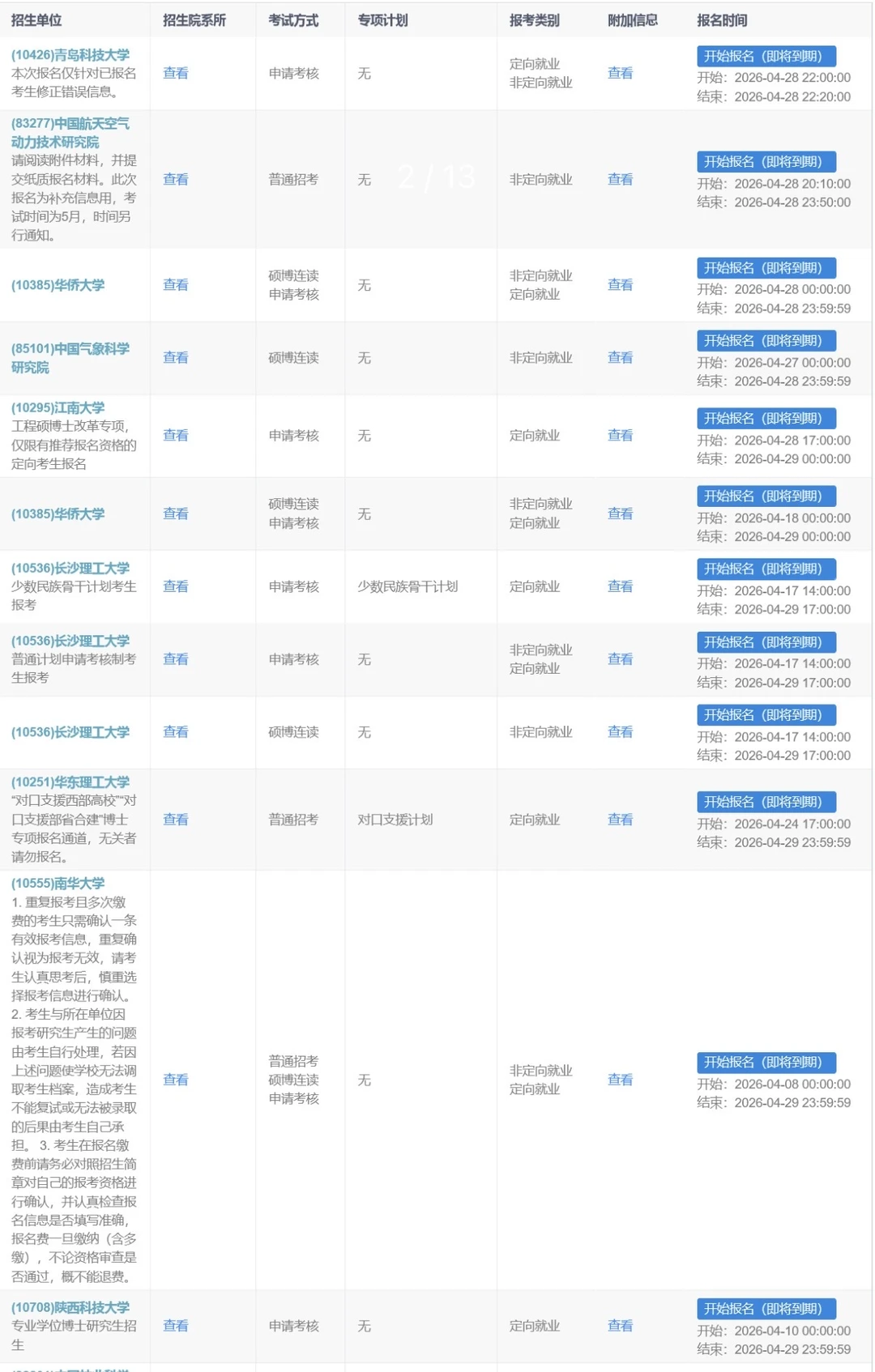Start registration in 长沙理工大学 少数民族骨干计划 row

pos(766,569)
